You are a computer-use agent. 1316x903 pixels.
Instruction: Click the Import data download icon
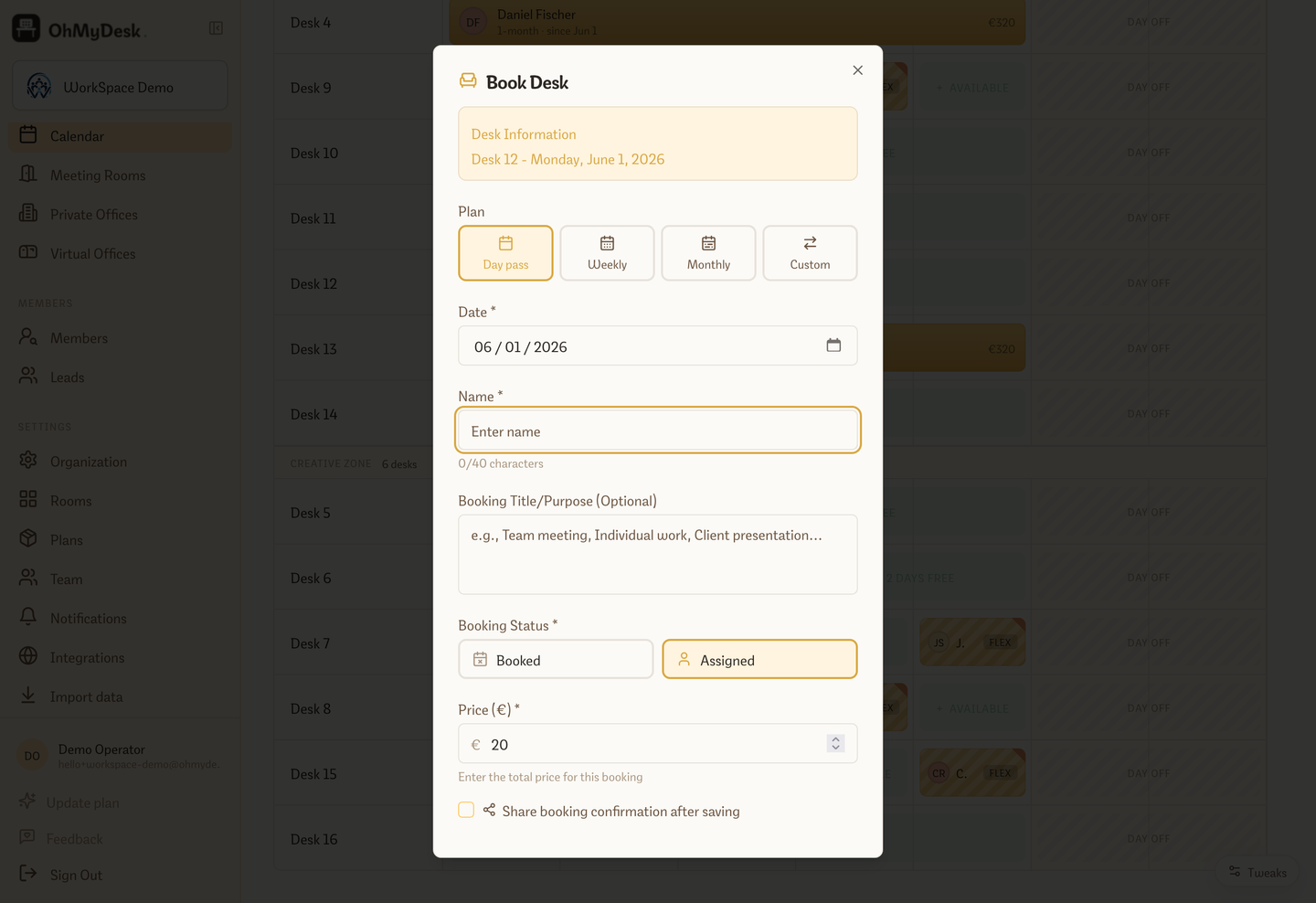pyautogui.click(x=28, y=696)
